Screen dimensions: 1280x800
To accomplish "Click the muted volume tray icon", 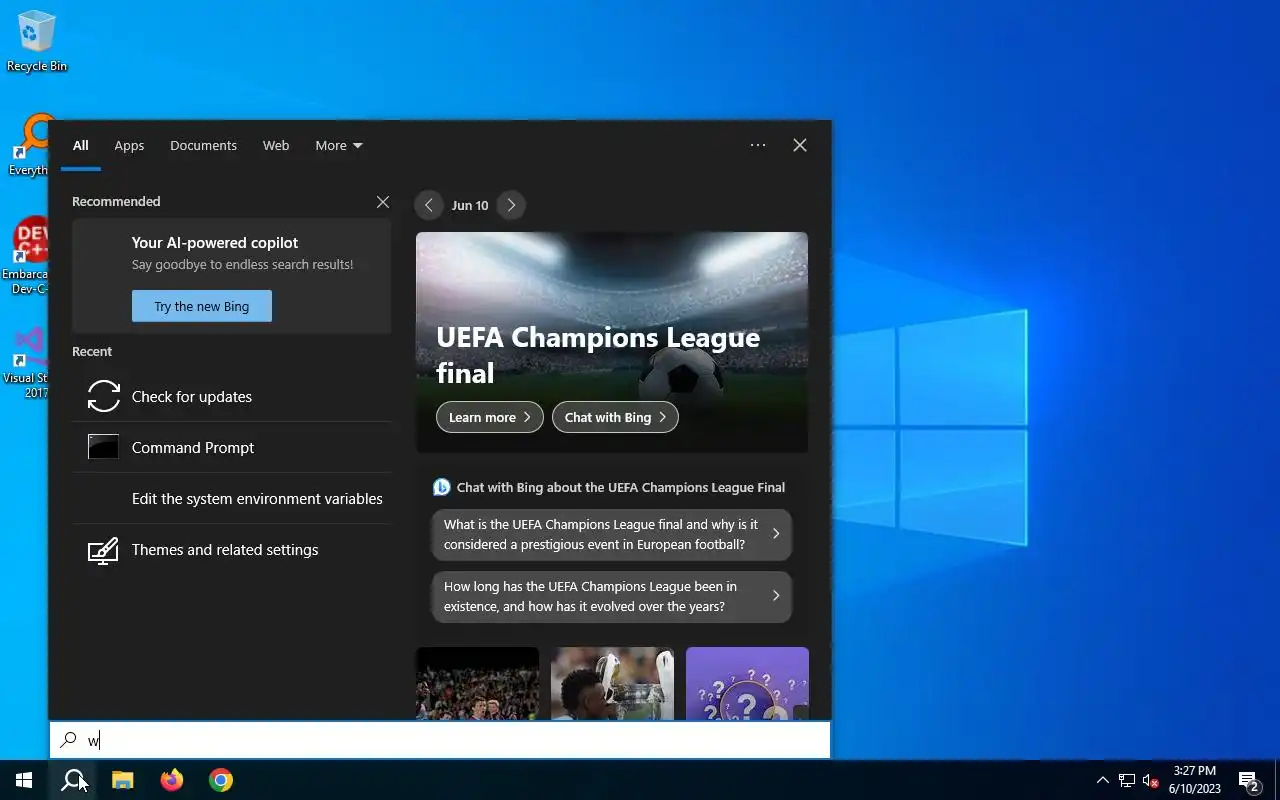I will pyautogui.click(x=1151, y=780).
